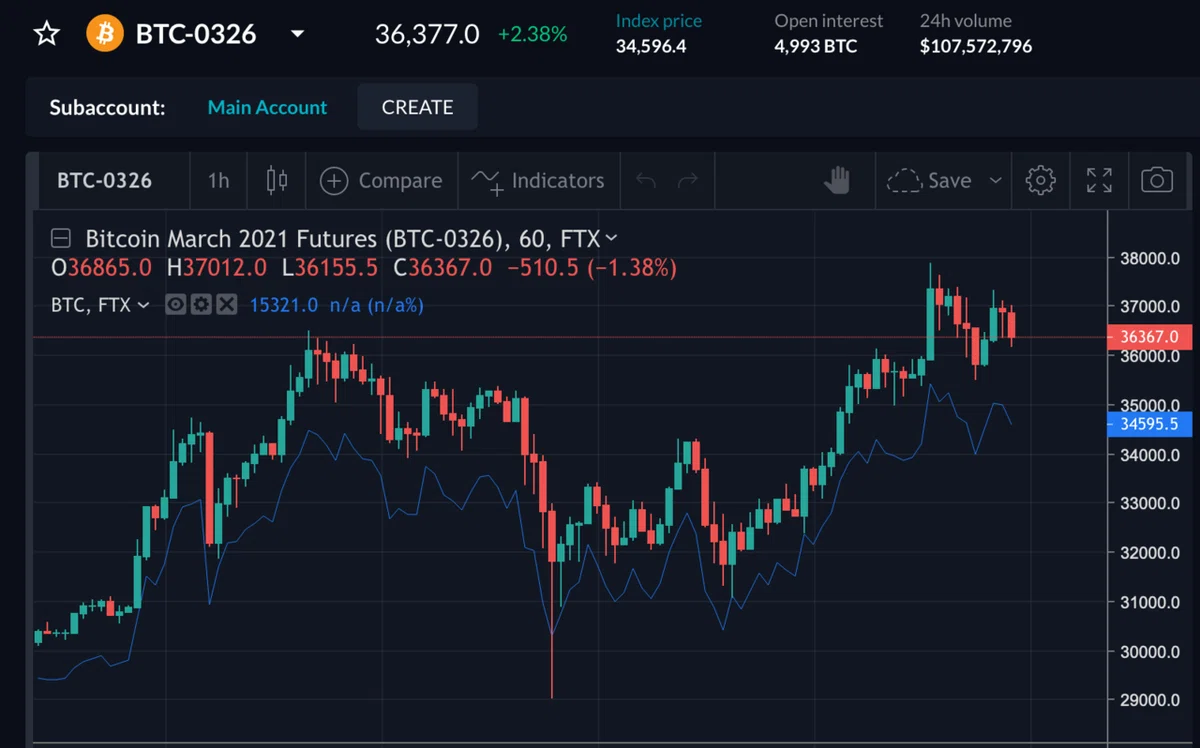This screenshot has height=748, width=1200.
Task: Star BTC-0326 as a favorite
Action: 47,34
